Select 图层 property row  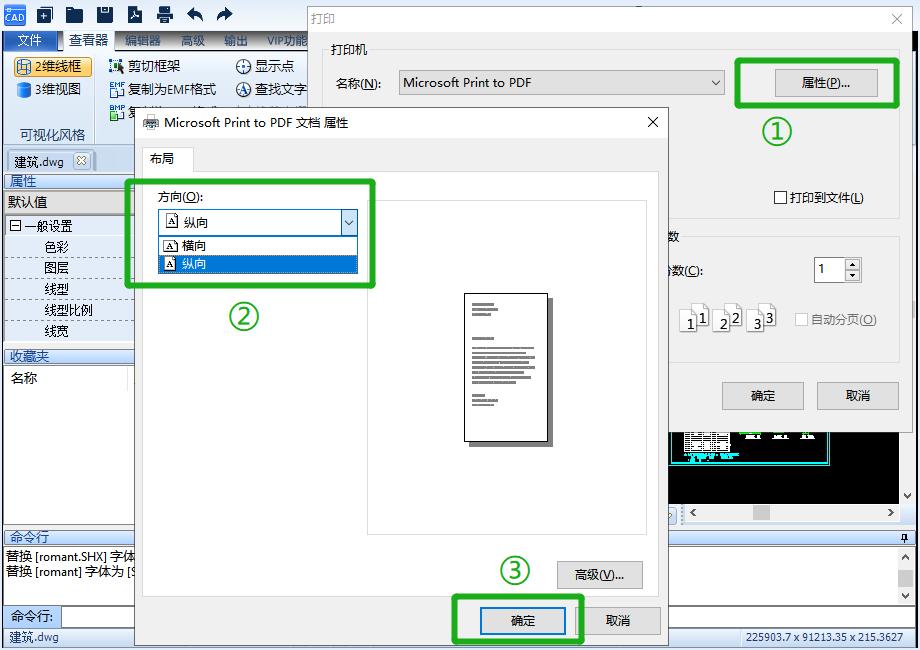[x=69, y=268]
